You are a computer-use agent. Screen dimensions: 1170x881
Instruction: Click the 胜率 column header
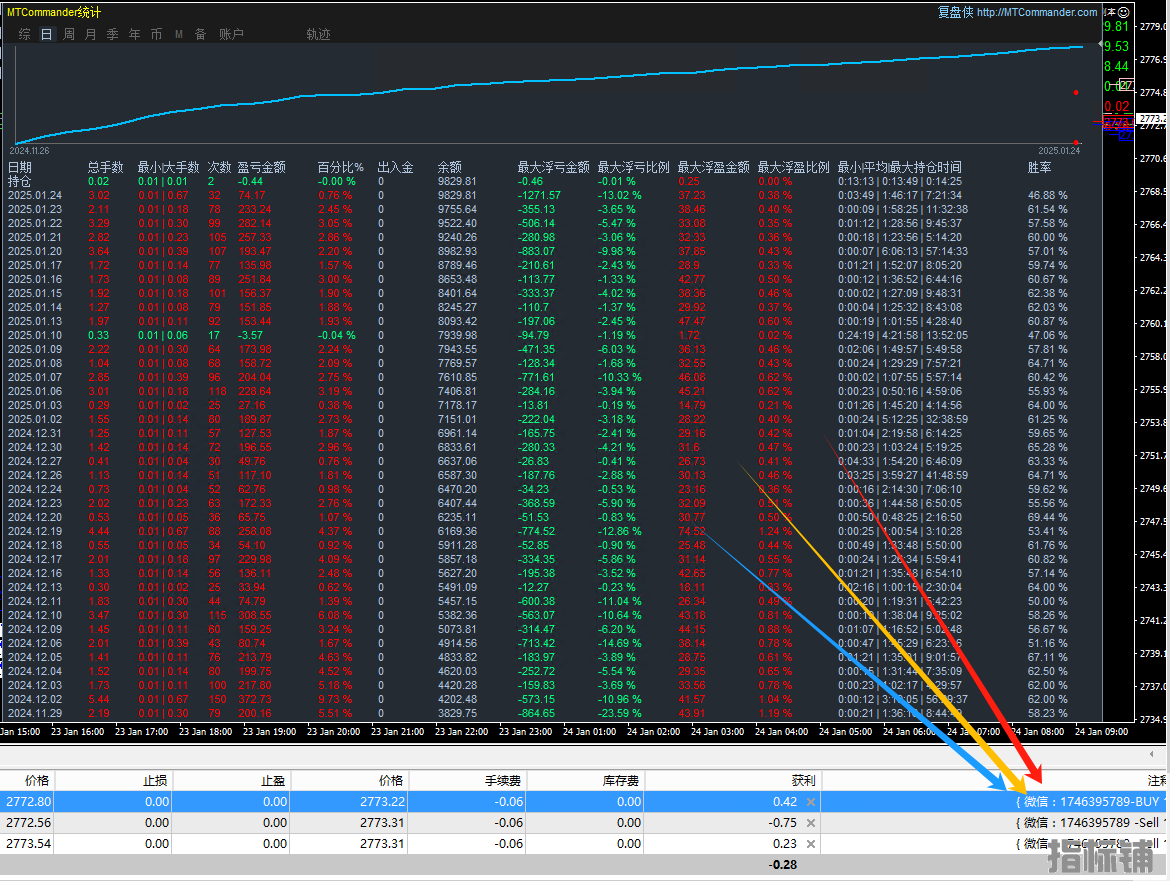click(x=1039, y=167)
